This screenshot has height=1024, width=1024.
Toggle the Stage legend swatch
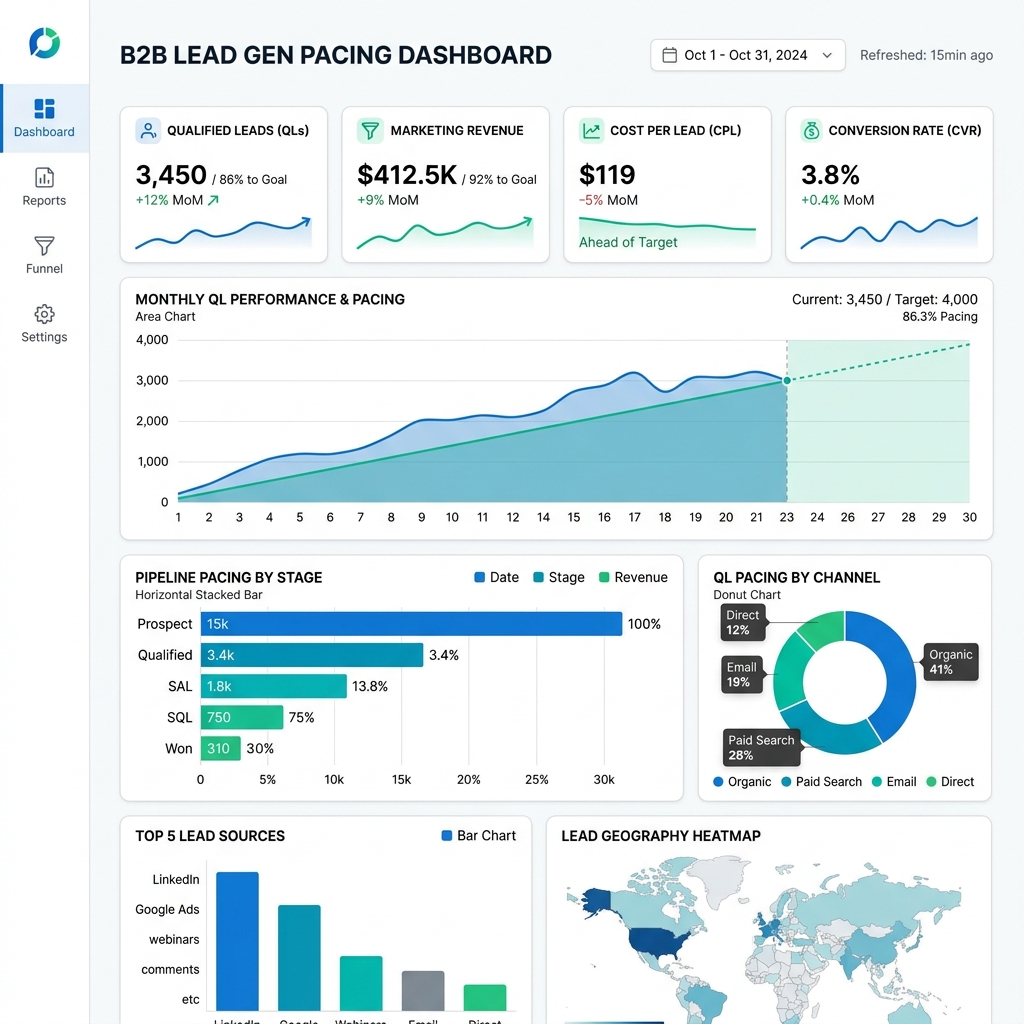tap(538, 577)
